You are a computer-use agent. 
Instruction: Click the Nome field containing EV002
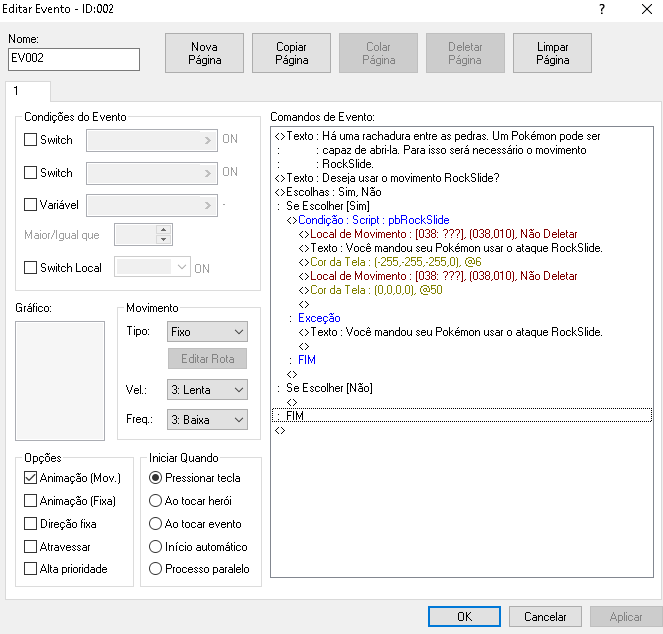(x=74, y=59)
